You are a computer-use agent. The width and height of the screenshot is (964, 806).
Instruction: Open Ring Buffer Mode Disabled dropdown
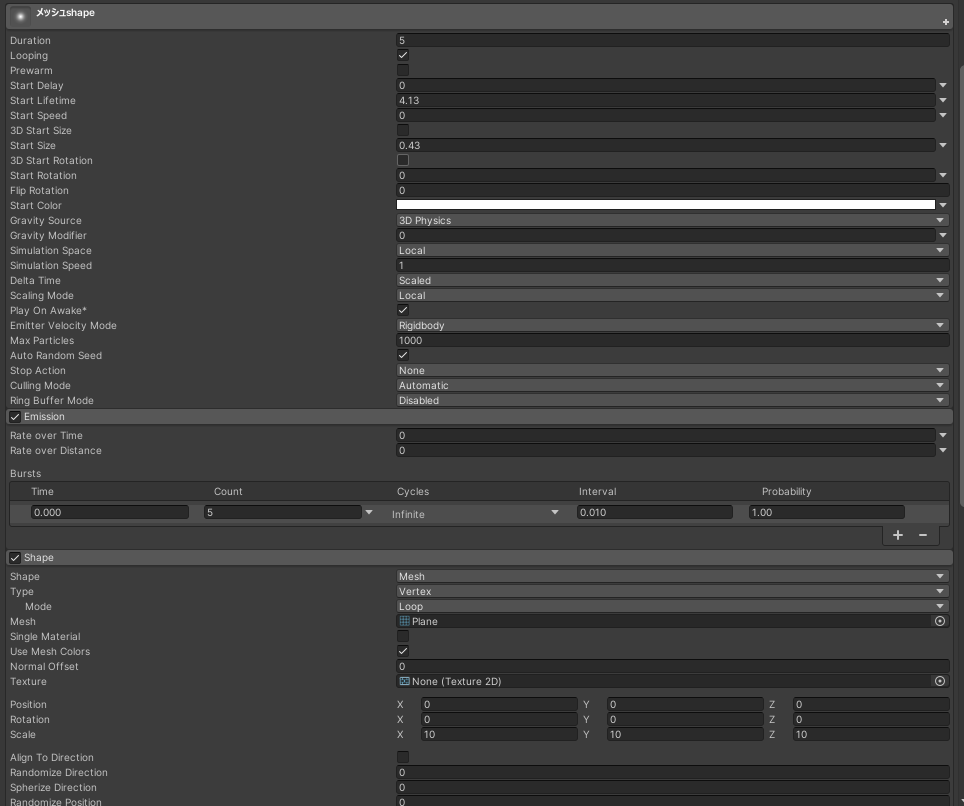coord(673,400)
